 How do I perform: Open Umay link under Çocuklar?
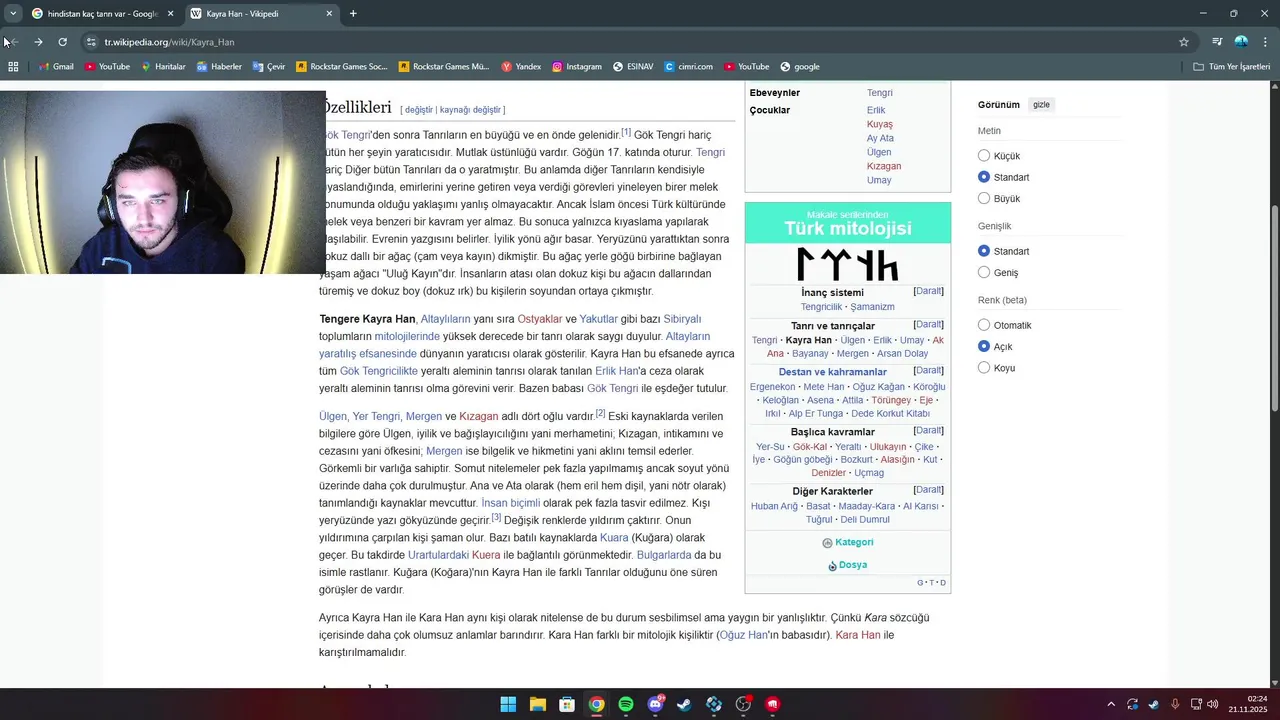tap(879, 180)
